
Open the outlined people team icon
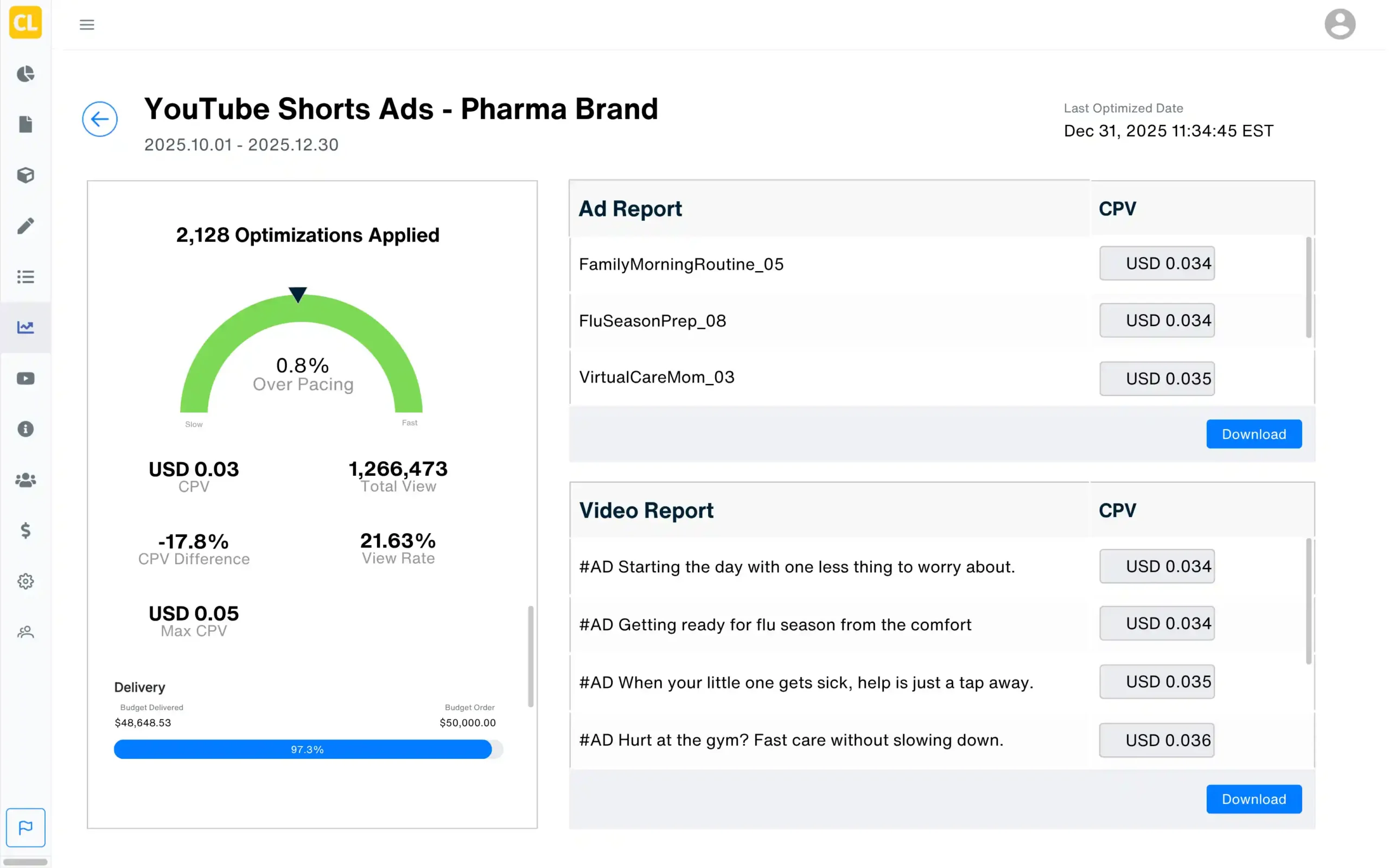coord(26,632)
